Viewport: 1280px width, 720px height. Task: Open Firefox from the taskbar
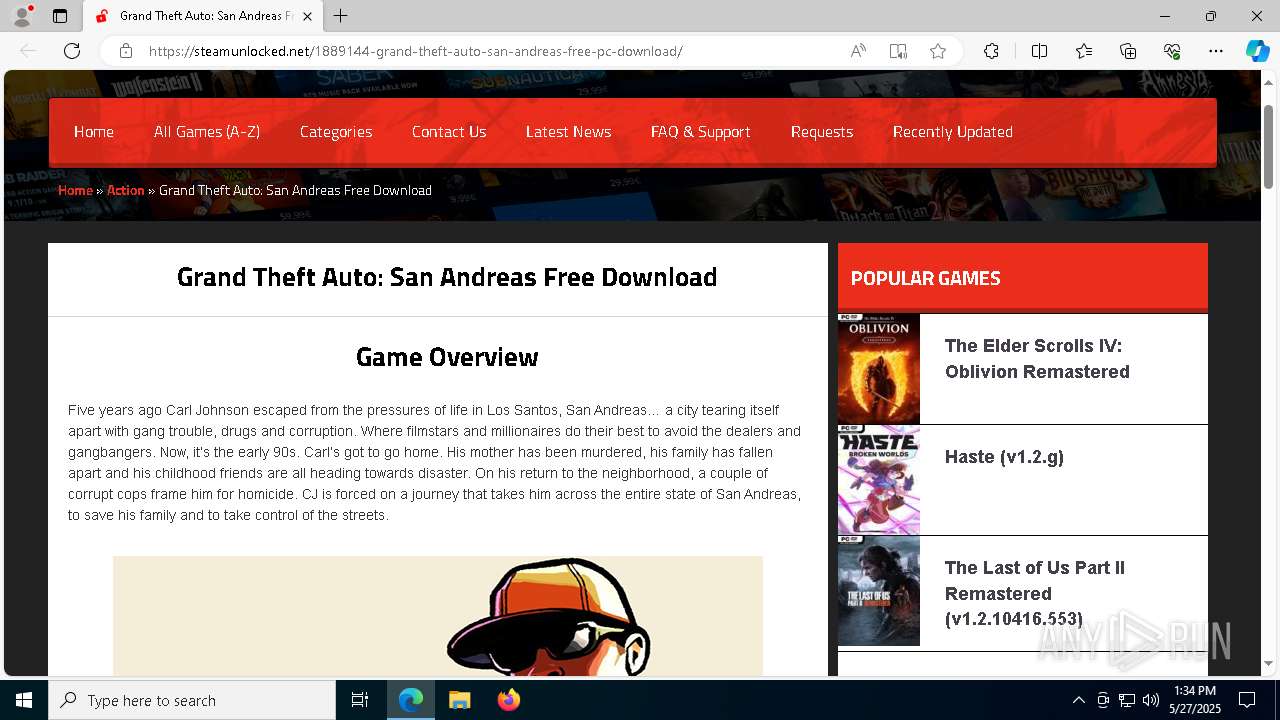(x=508, y=700)
